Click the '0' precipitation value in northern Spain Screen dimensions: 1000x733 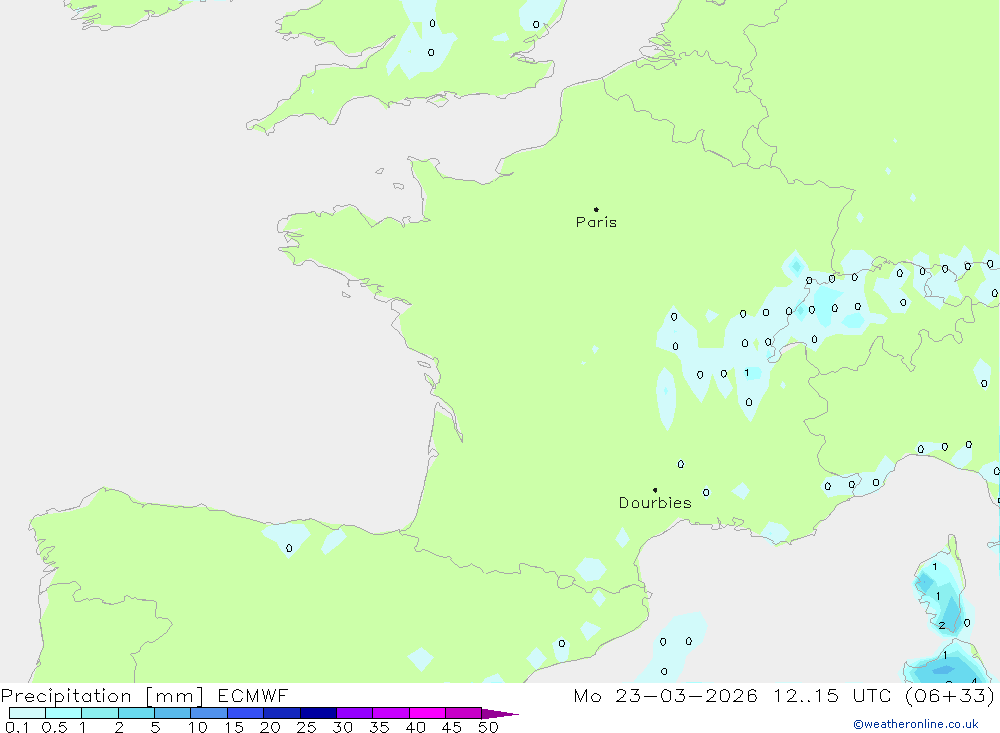(289, 548)
